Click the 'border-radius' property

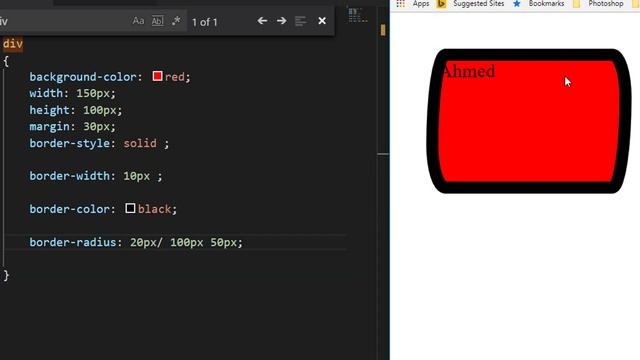tap(73, 242)
